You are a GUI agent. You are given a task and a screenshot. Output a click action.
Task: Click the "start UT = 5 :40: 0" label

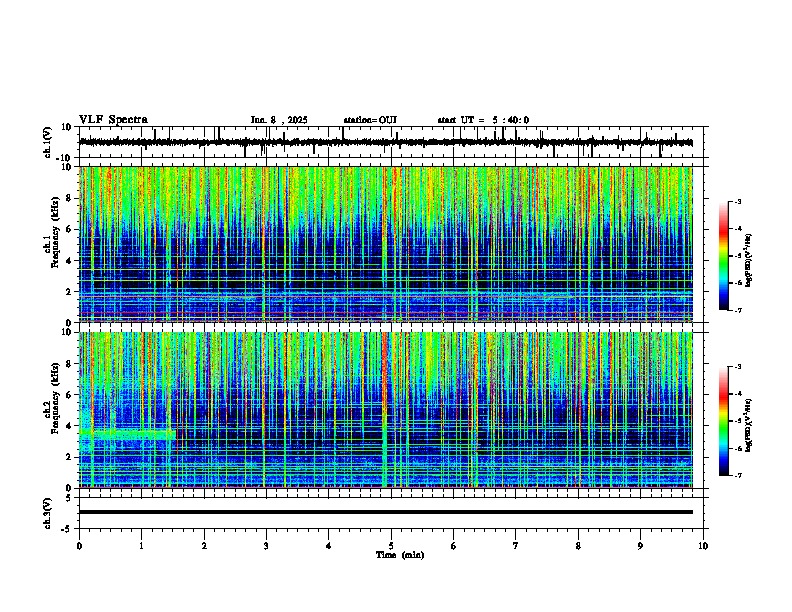click(483, 120)
